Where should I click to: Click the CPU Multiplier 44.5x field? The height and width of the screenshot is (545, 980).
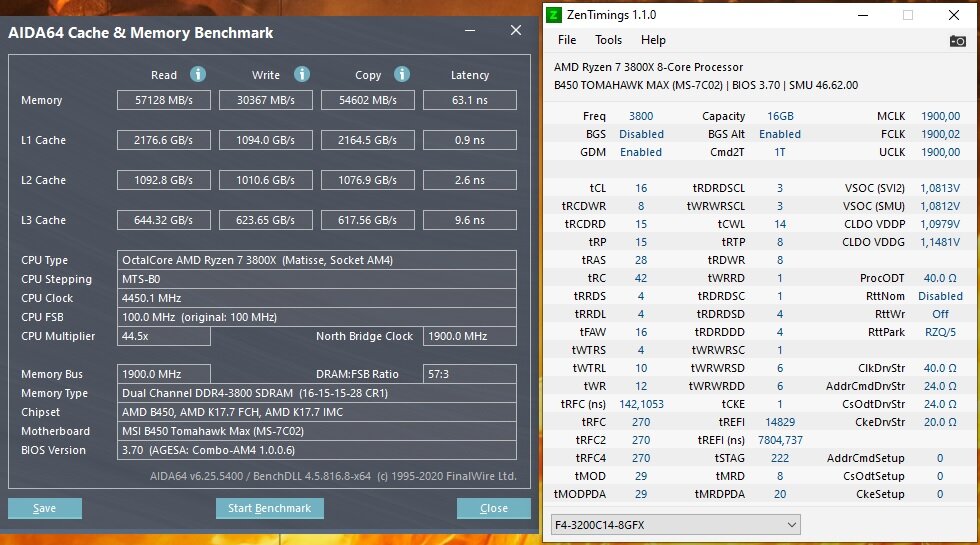164,336
